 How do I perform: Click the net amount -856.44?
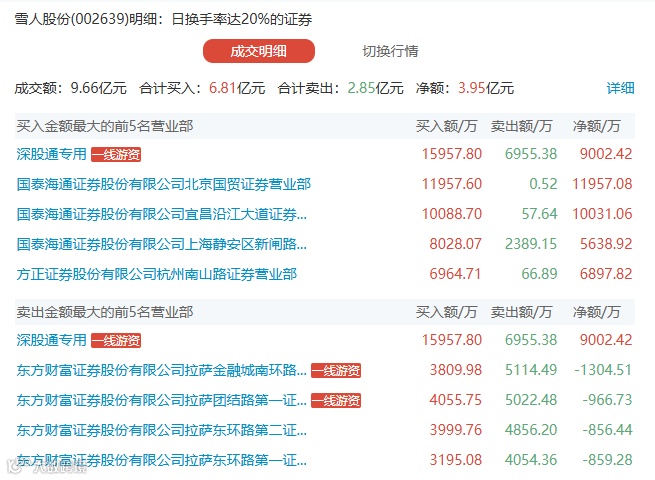tap(607, 430)
